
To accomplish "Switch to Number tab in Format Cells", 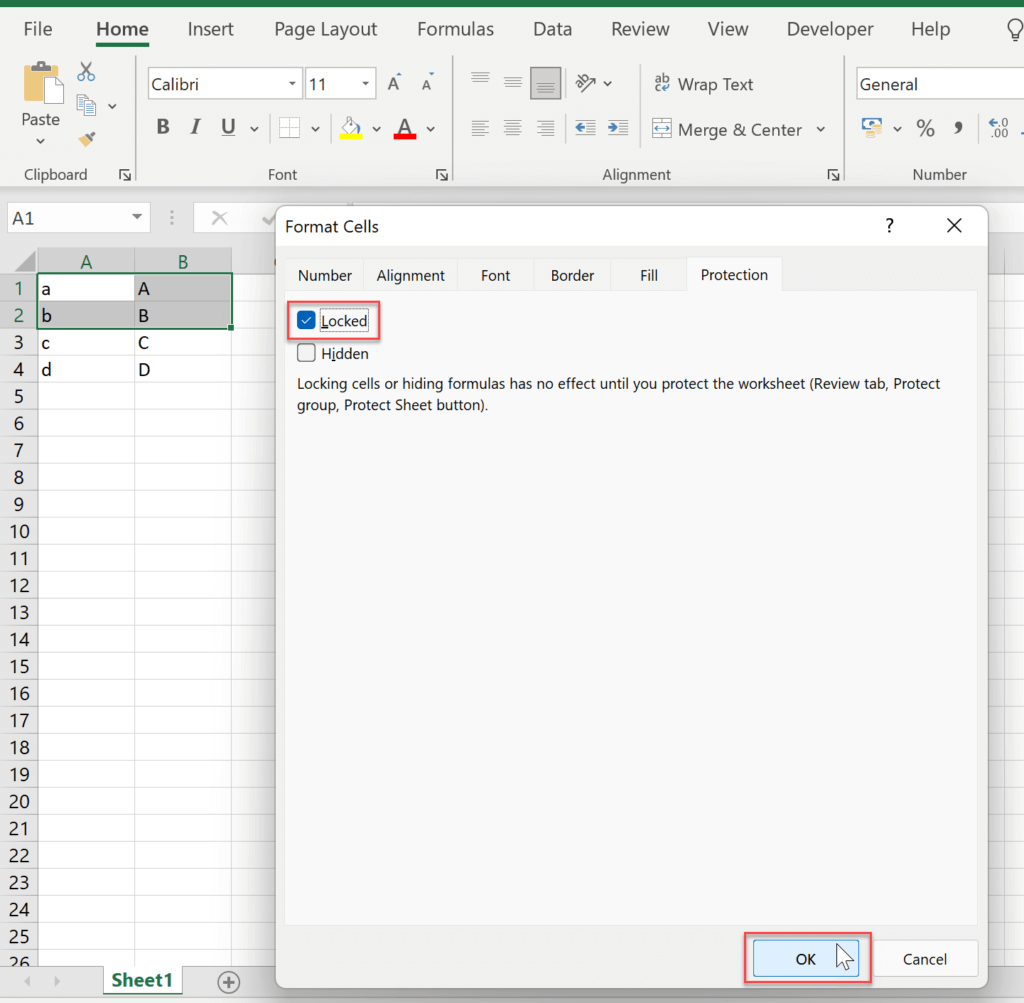I will coord(325,276).
